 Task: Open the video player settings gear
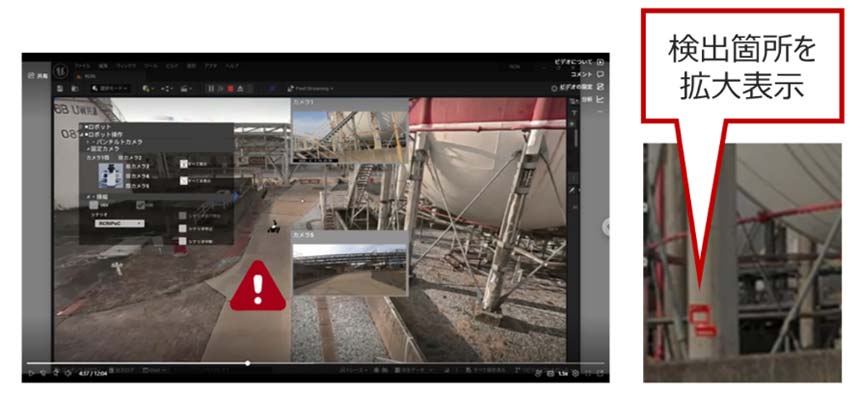point(575,373)
